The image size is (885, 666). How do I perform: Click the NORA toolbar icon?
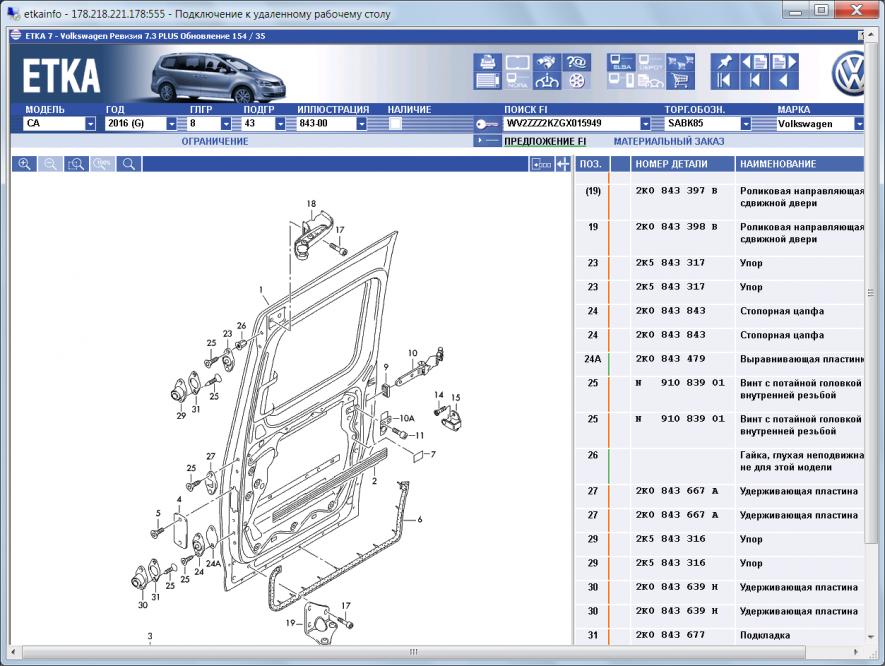(516, 81)
